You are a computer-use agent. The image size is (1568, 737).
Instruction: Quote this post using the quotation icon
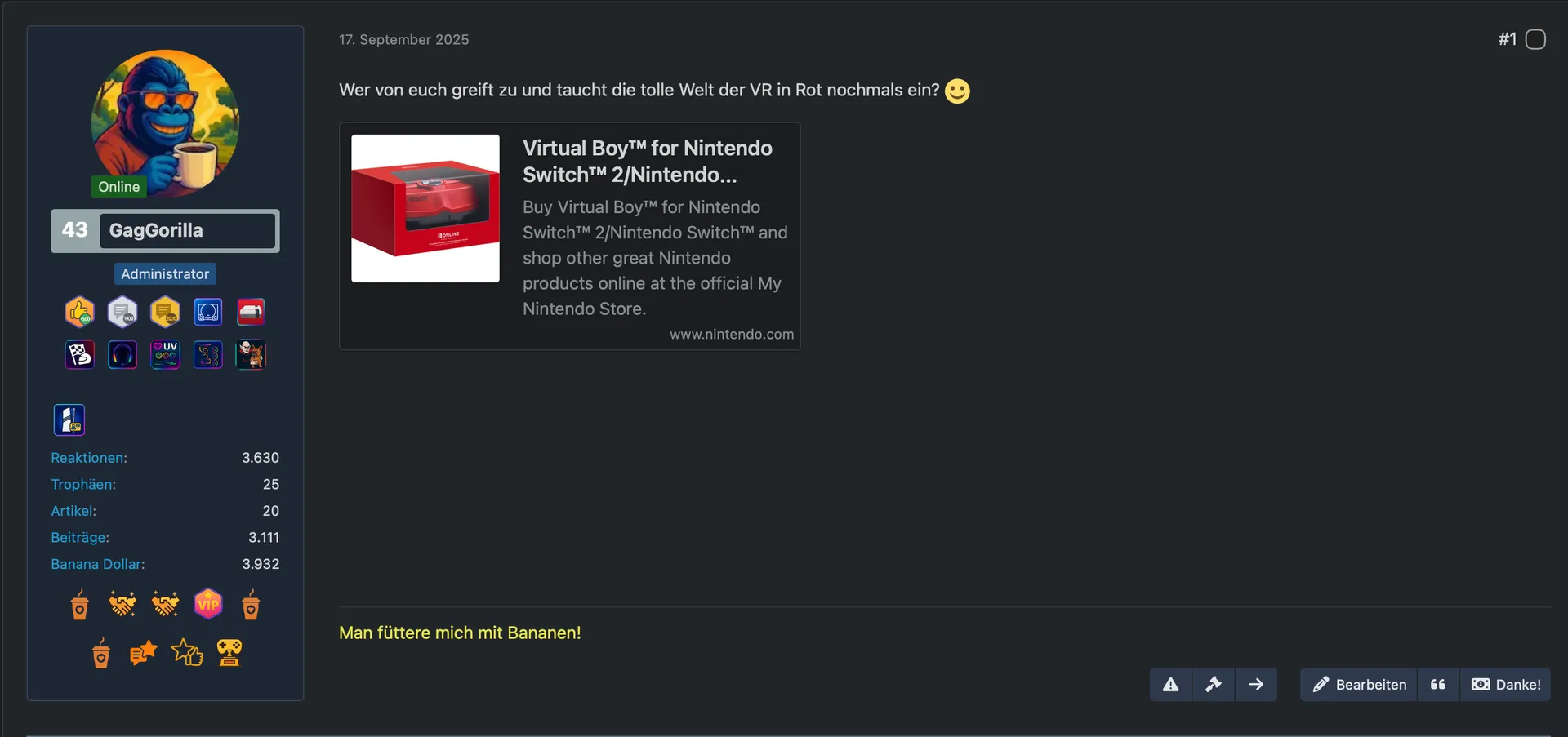pyautogui.click(x=1438, y=685)
